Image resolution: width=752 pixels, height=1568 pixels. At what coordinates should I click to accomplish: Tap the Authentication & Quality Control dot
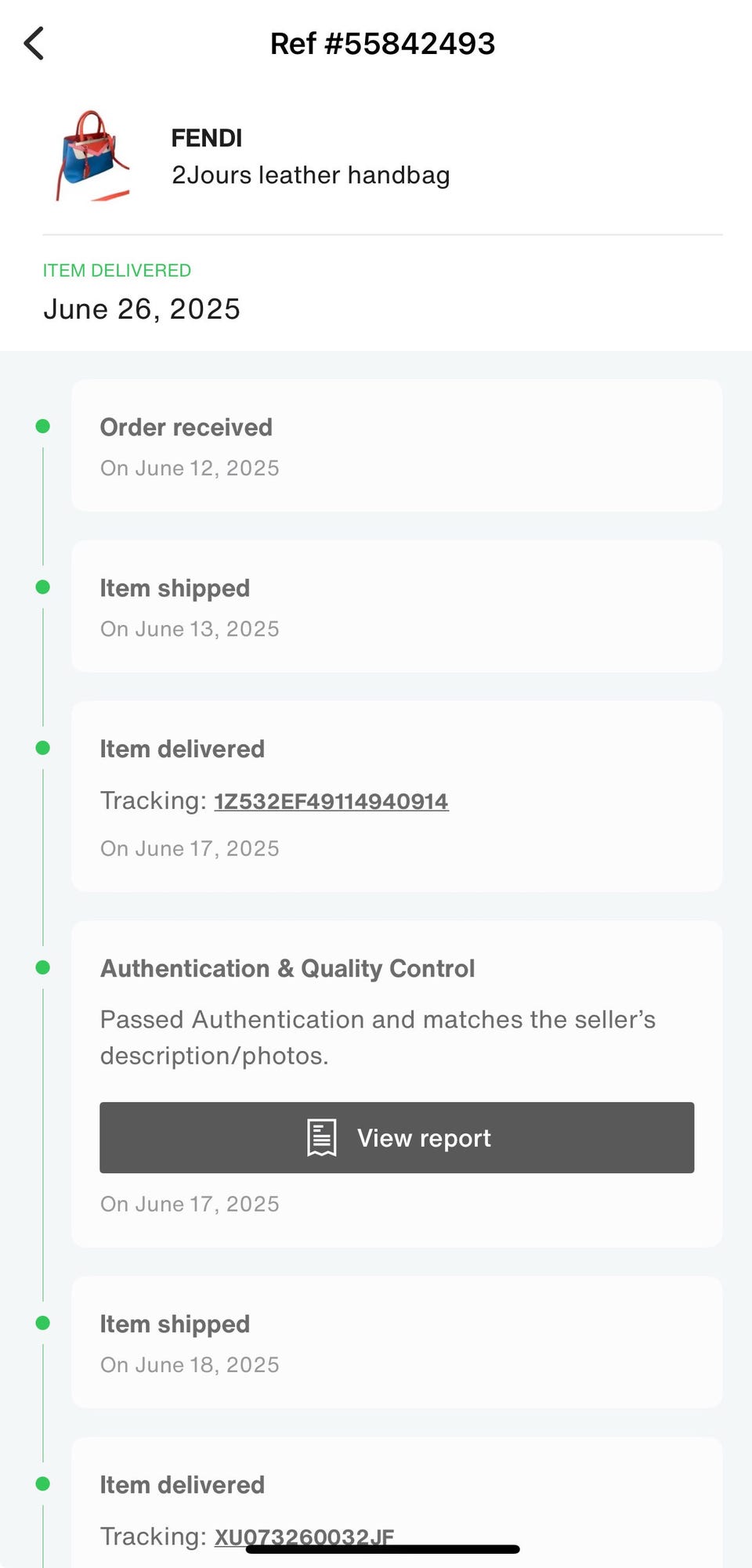click(x=43, y=968)
